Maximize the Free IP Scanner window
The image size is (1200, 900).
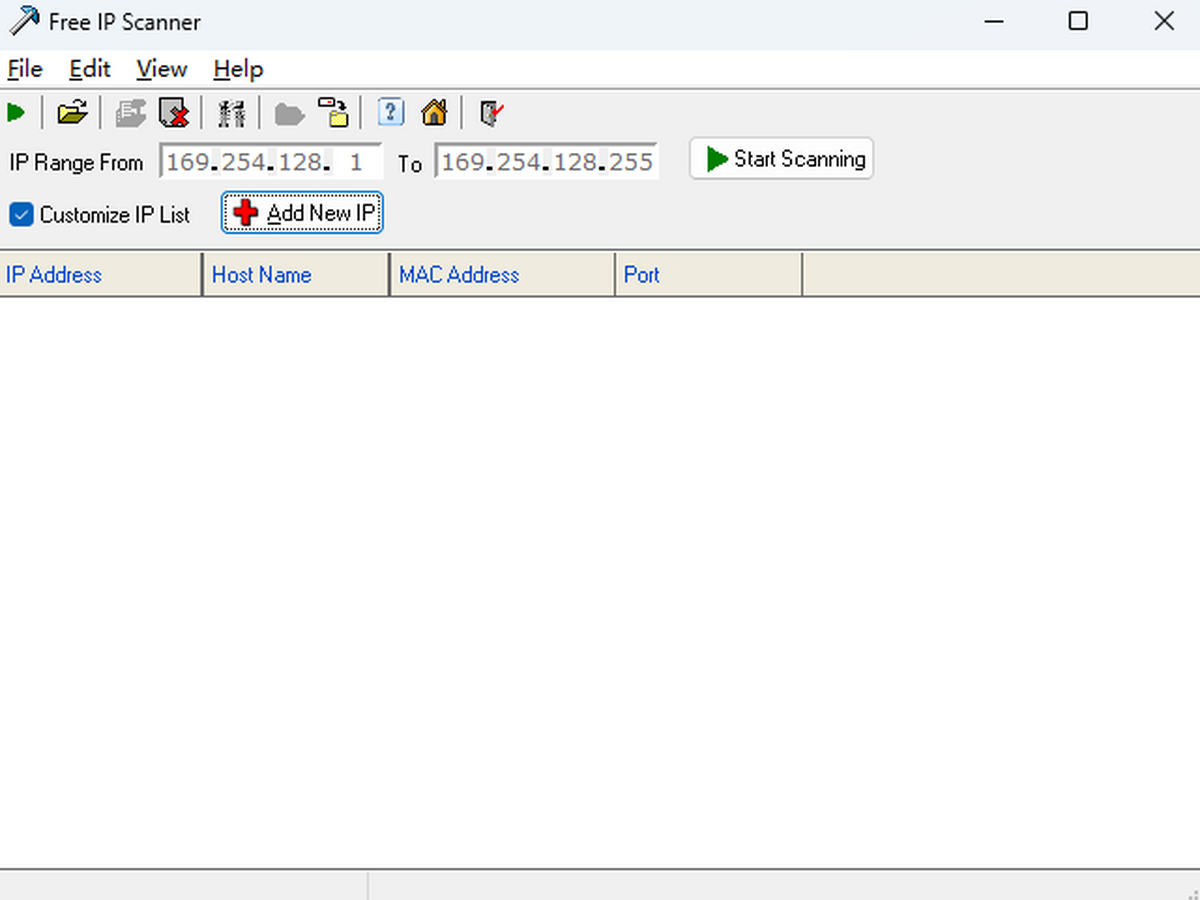click(1078, 21)
